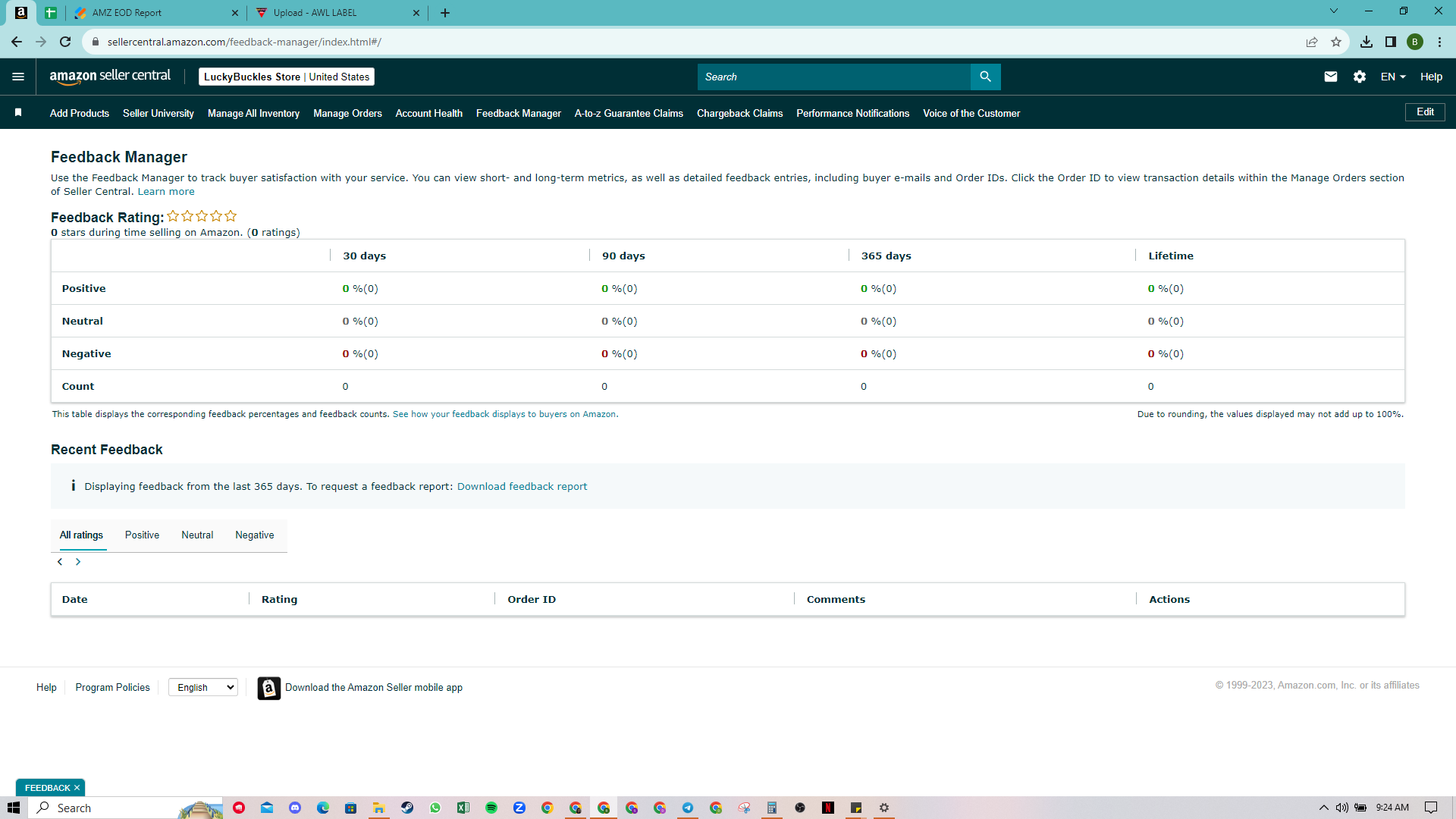Open the browser downloads icon
The image size is (1456, 819).
click(x=1367, y=42)
